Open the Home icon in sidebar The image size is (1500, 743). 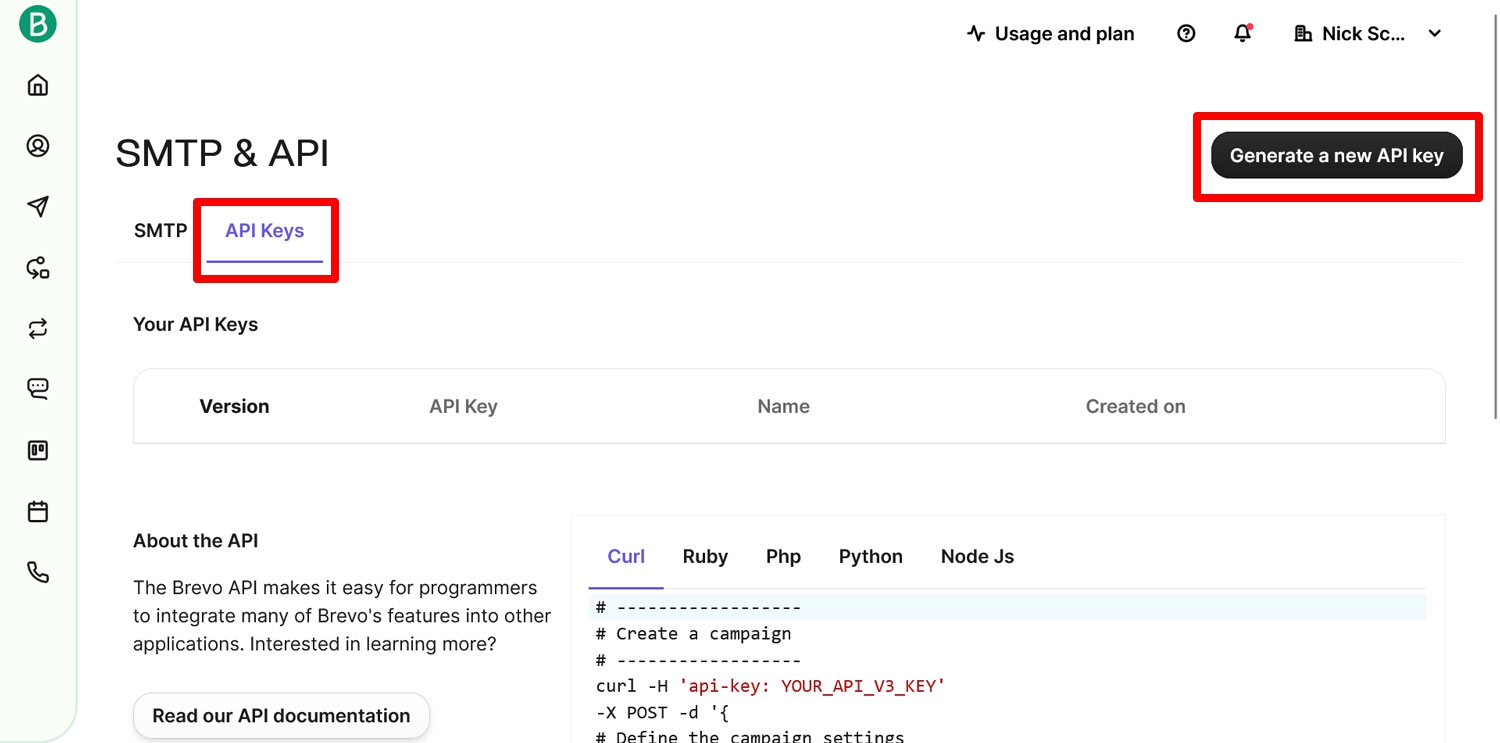coord(38,85)
